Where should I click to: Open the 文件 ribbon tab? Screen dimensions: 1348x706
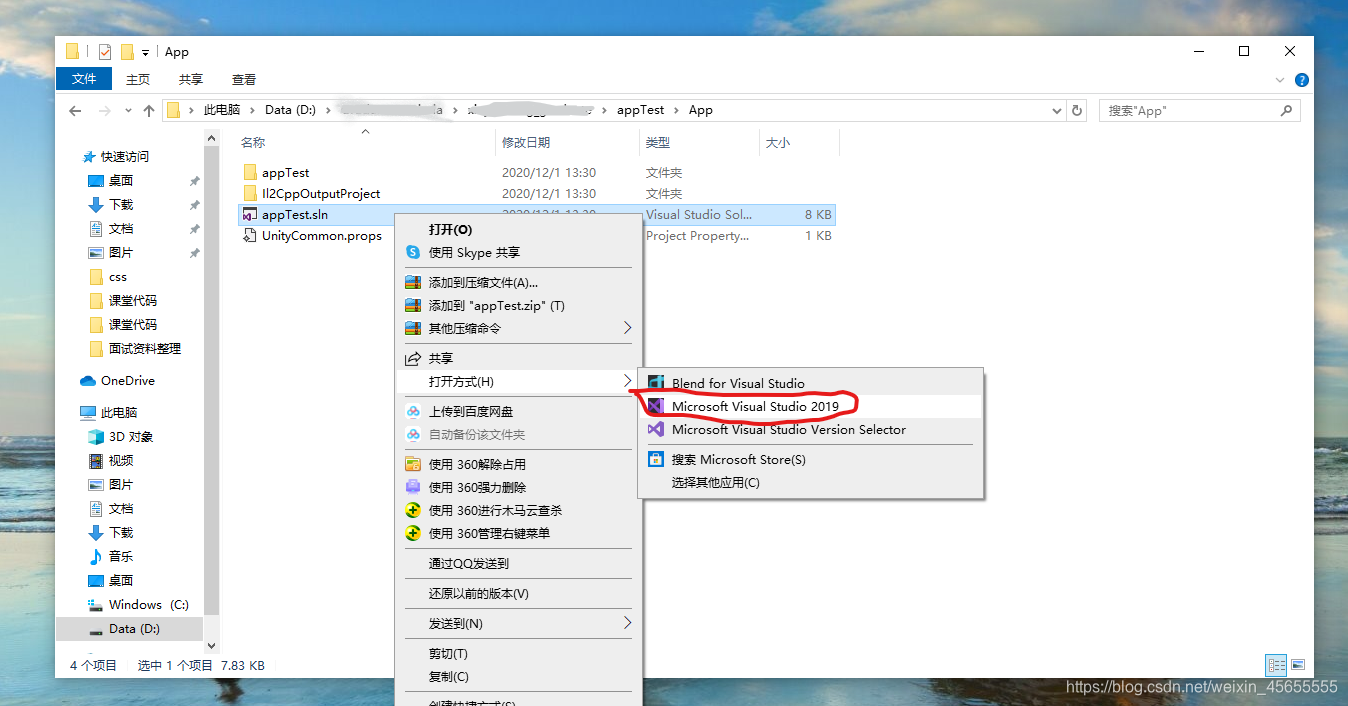[84, 79]
